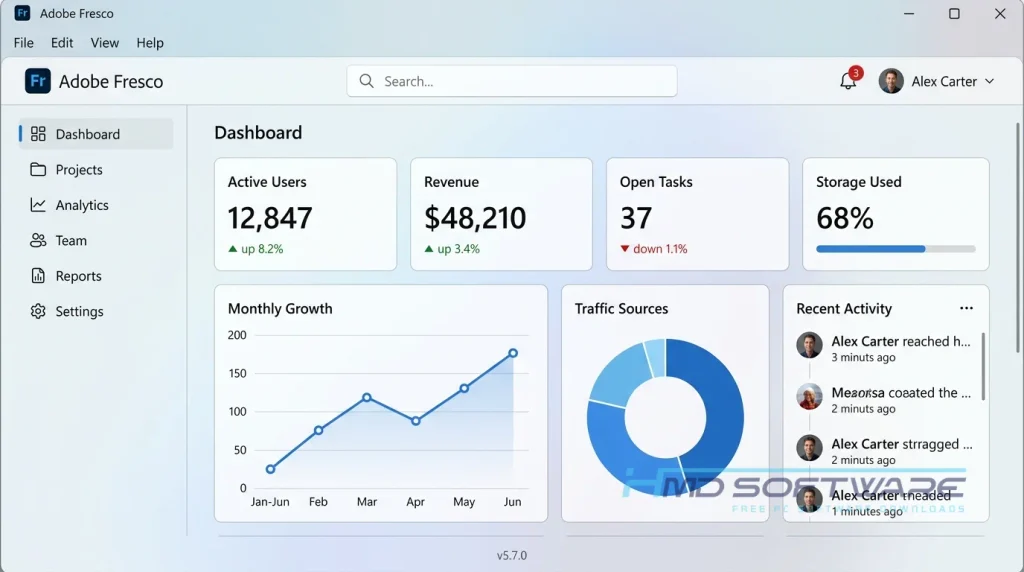1024x572 pixels.
Task: Click the Analytics chart icon
Action: point(38,205)
